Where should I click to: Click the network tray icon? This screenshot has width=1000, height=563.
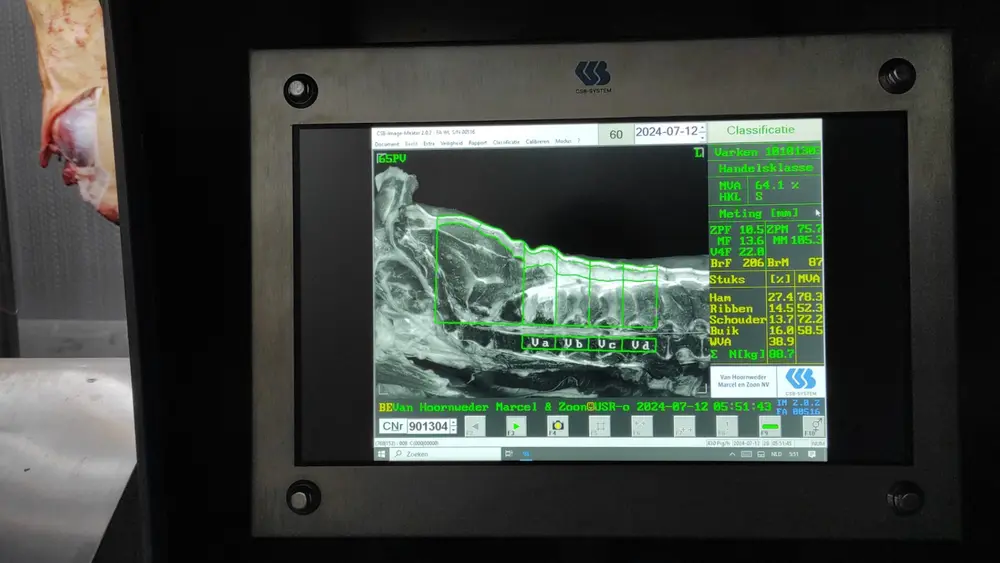[761, 454]
